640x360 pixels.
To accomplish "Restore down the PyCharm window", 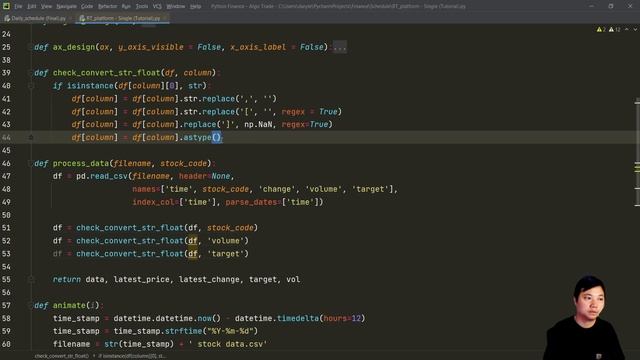I will [x=611, y=6].
